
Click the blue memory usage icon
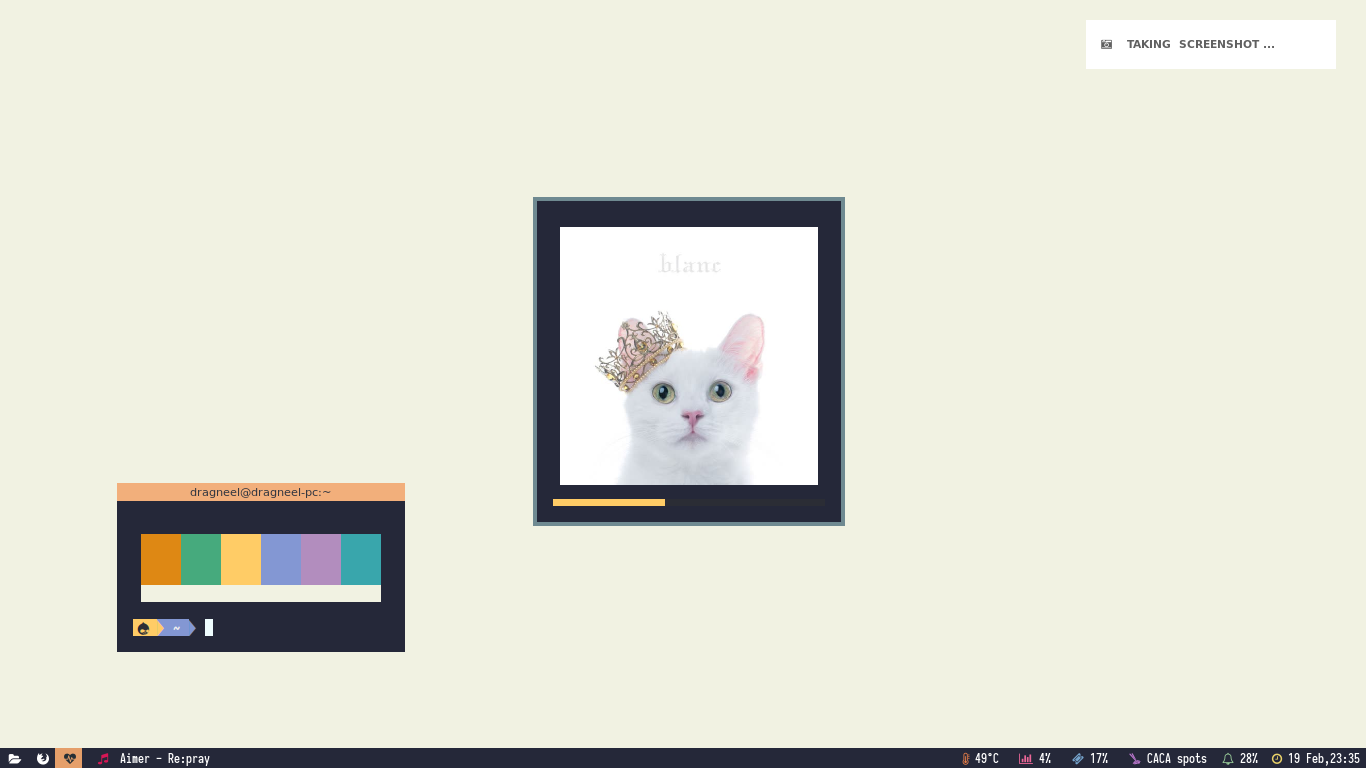(1077, 759)
